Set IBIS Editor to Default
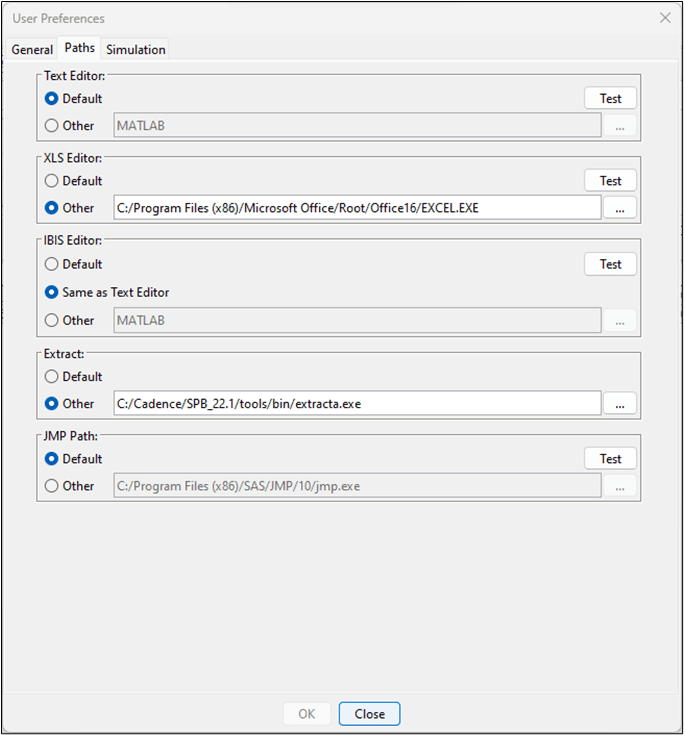The width and height of the screenshot is (684, 735). 51,264
